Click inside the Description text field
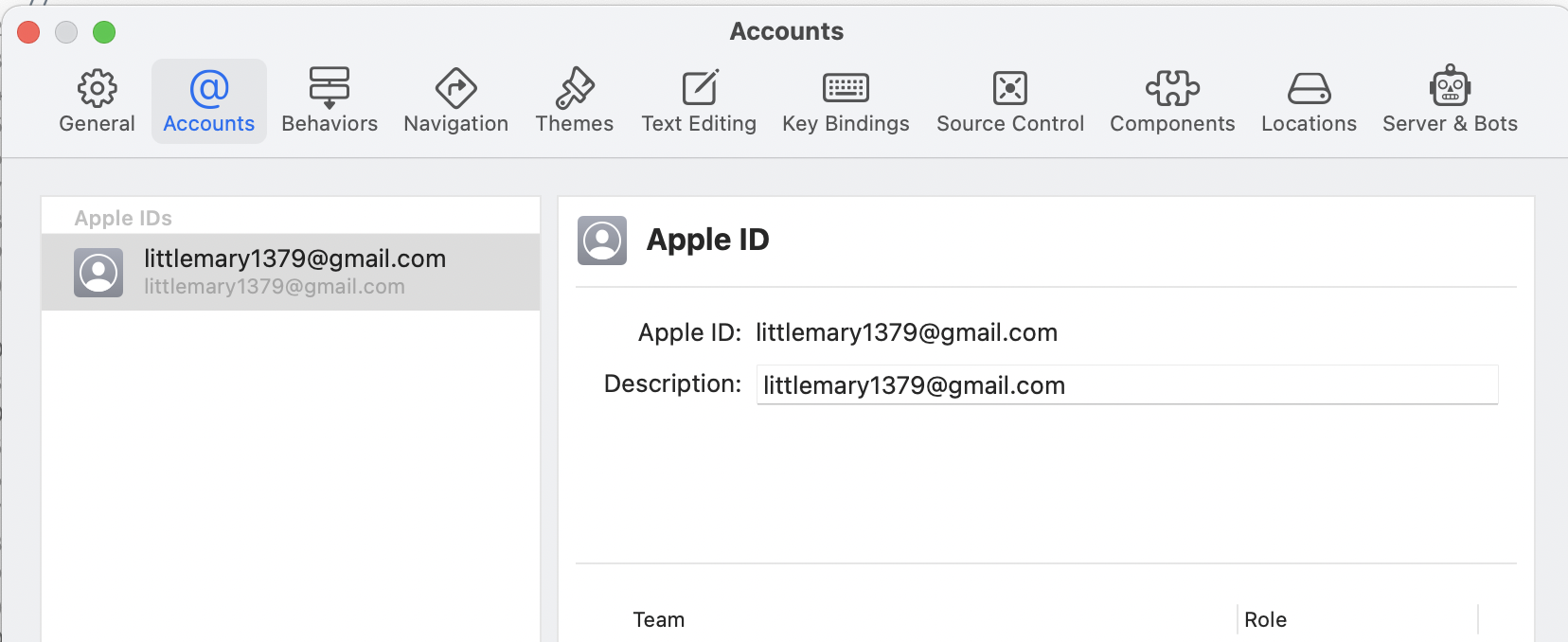The height and width of the screenshot is (642, 1568). [x=1127, y=385]
